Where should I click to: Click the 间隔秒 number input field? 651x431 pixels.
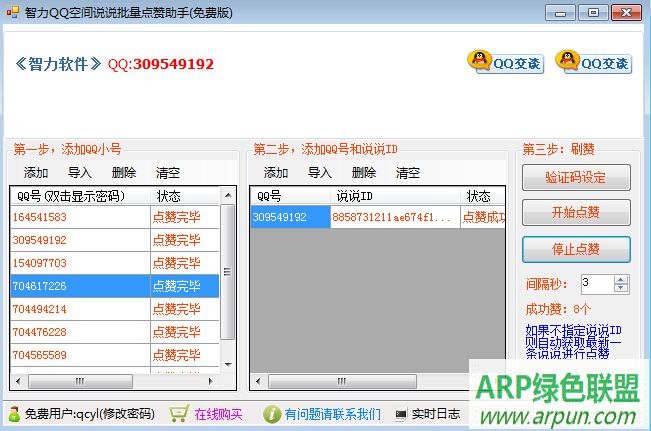[597, 284]
